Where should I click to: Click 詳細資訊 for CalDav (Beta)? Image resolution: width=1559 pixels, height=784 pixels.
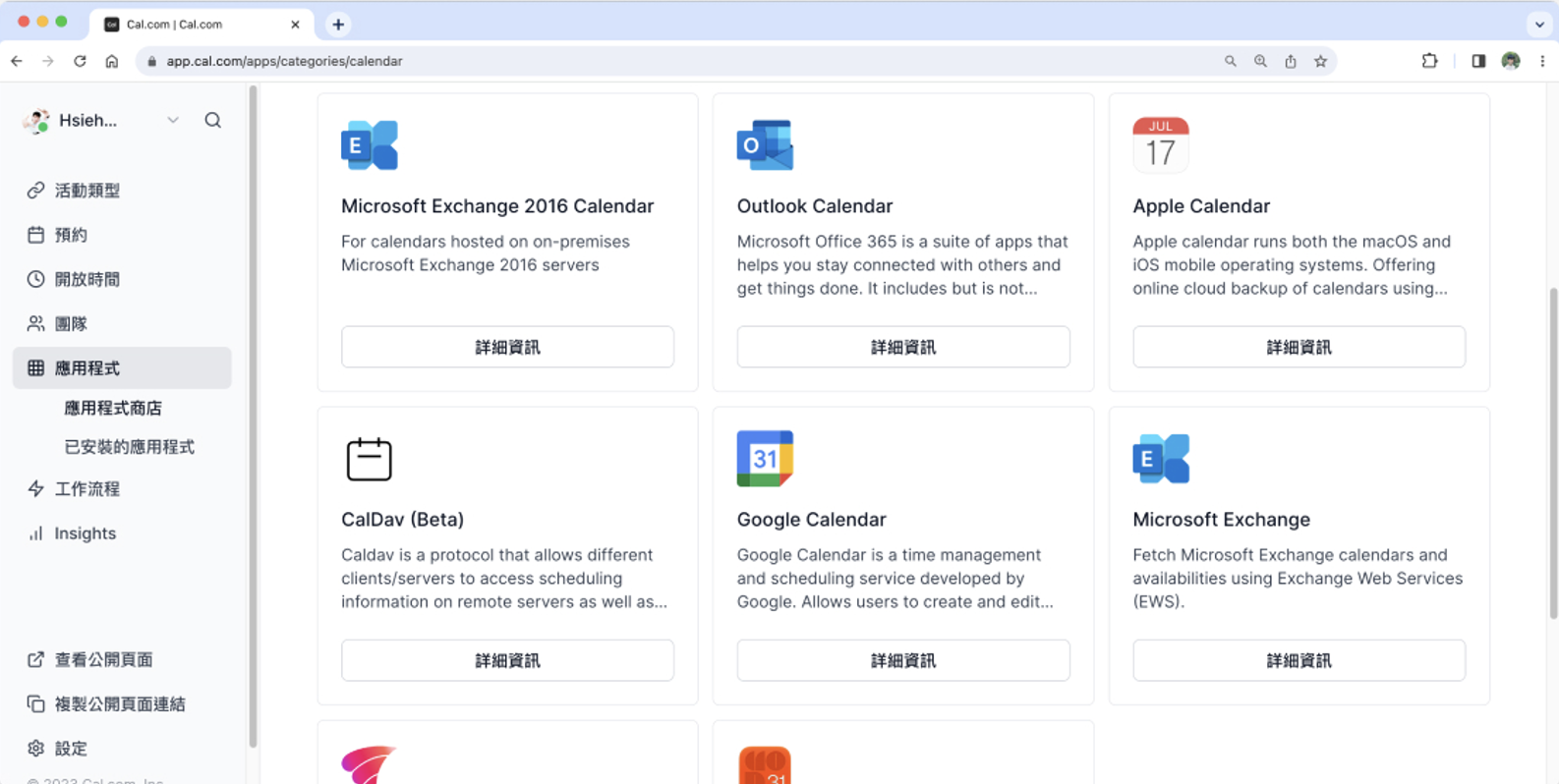click(x=507, y=660)
